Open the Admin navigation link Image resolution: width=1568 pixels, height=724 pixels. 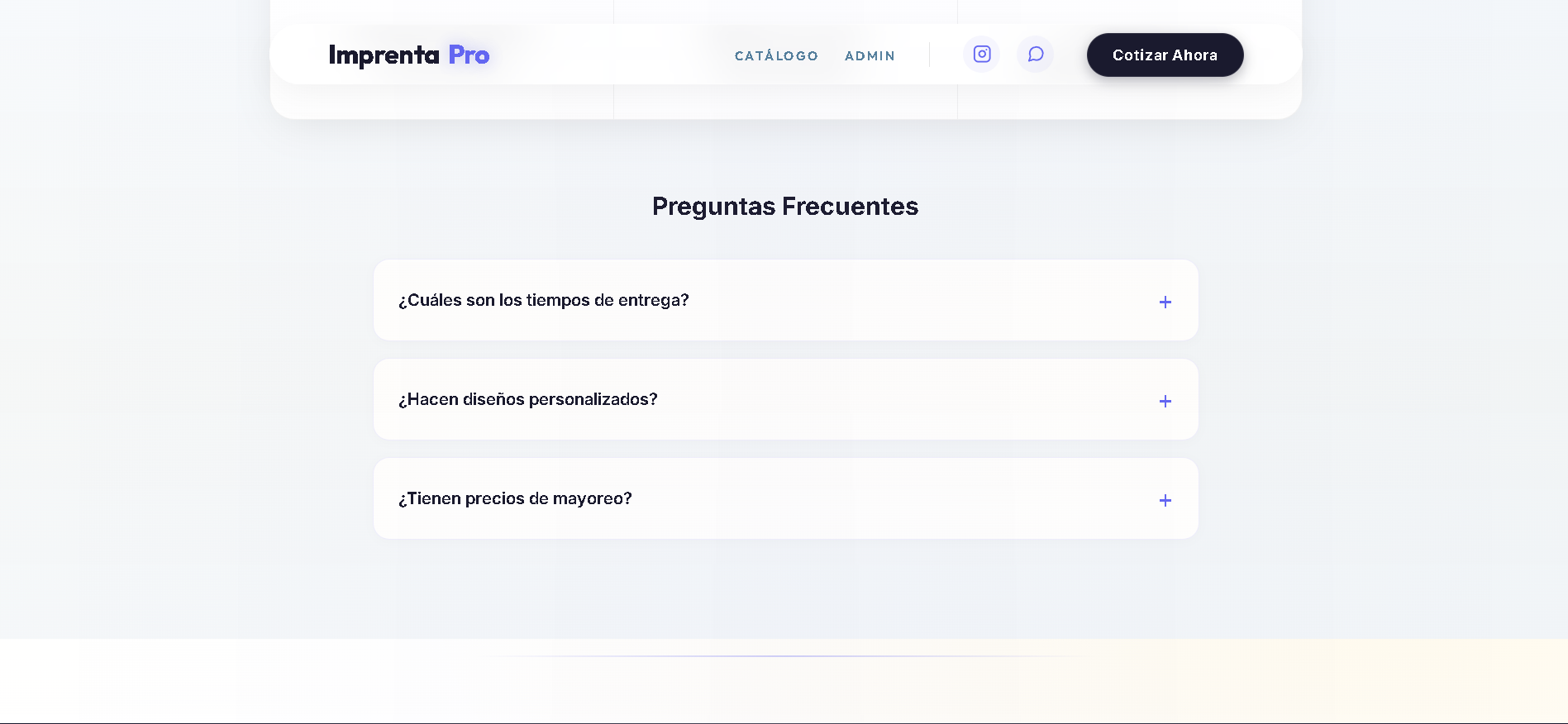[870, 56]
